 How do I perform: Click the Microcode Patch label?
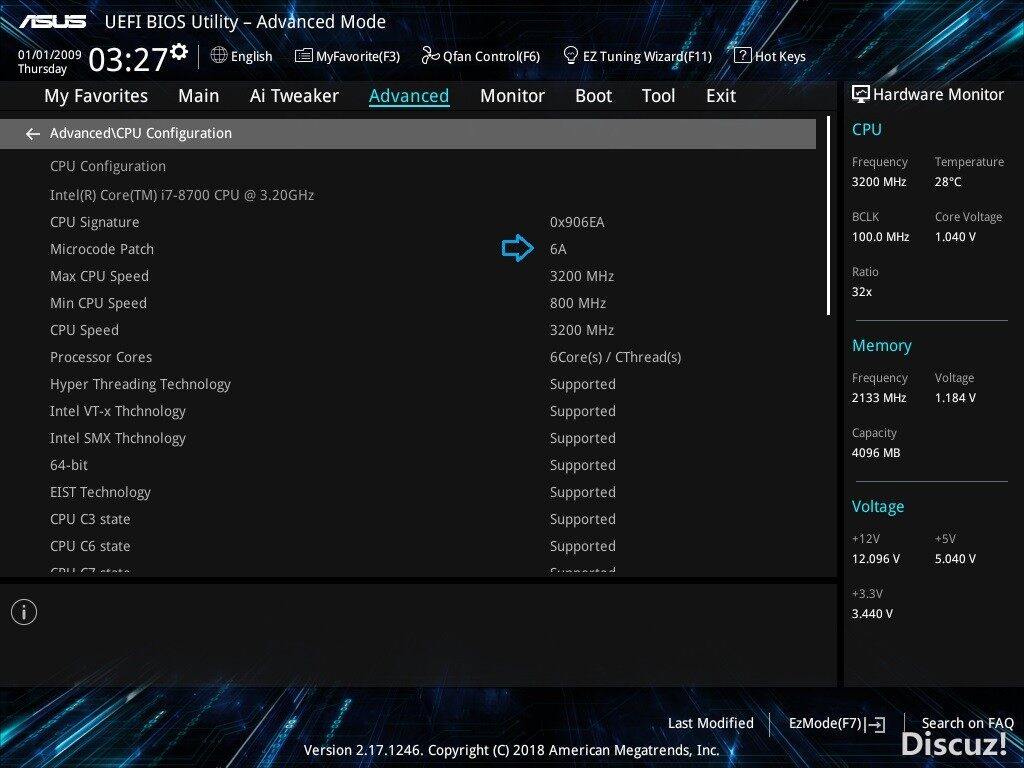[102, 249]
